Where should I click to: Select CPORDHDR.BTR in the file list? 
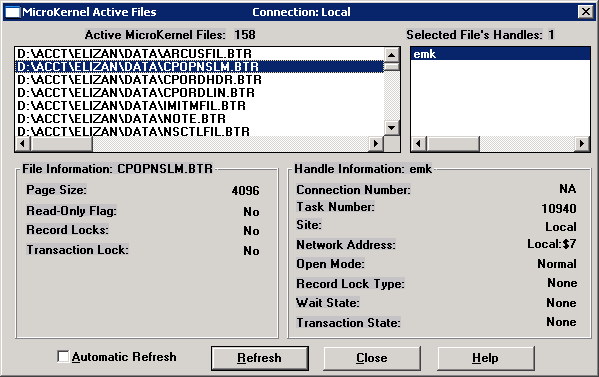click(x=199, y=80)
